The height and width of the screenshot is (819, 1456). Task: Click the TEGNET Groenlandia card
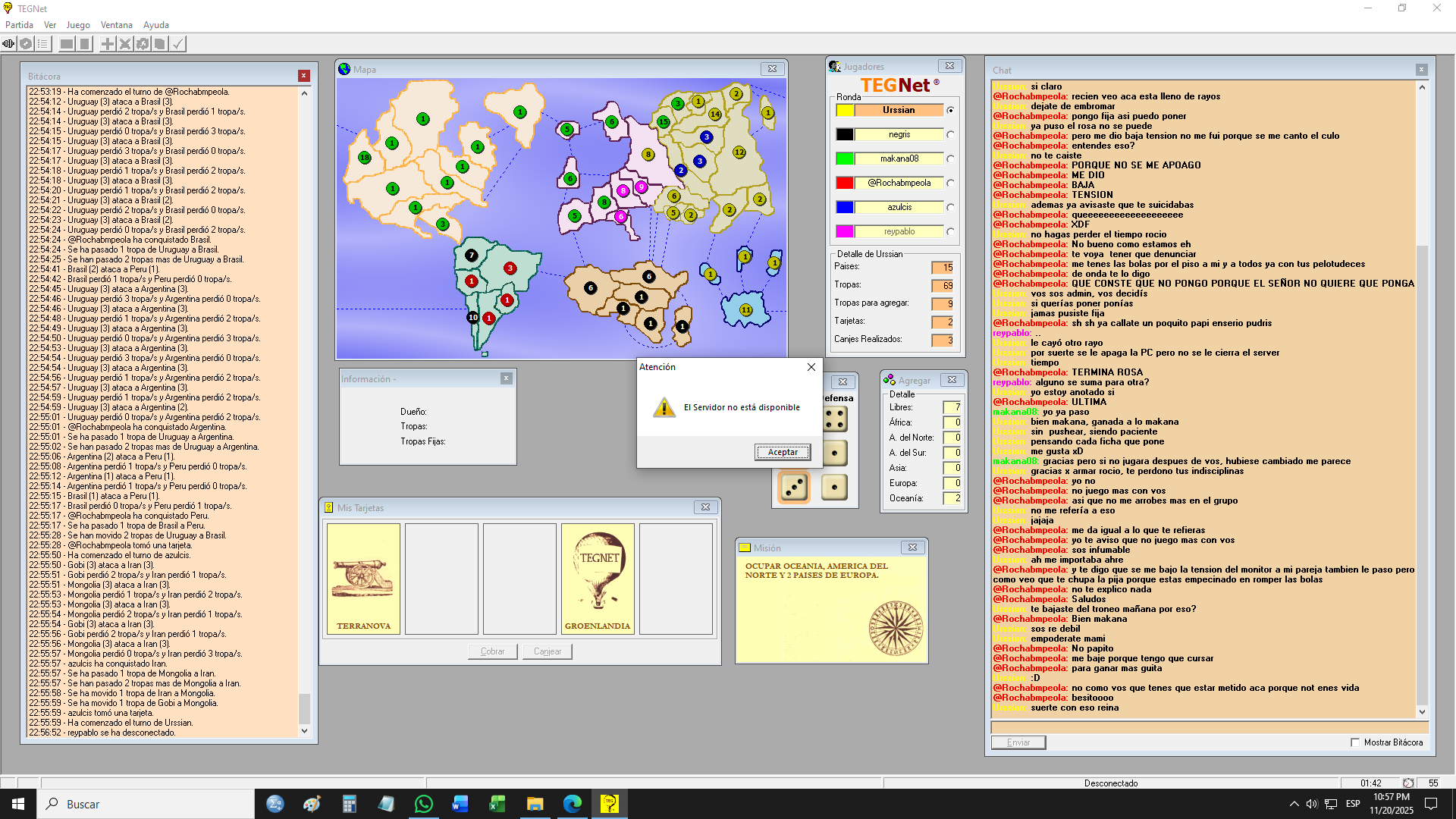coord(598,579)
